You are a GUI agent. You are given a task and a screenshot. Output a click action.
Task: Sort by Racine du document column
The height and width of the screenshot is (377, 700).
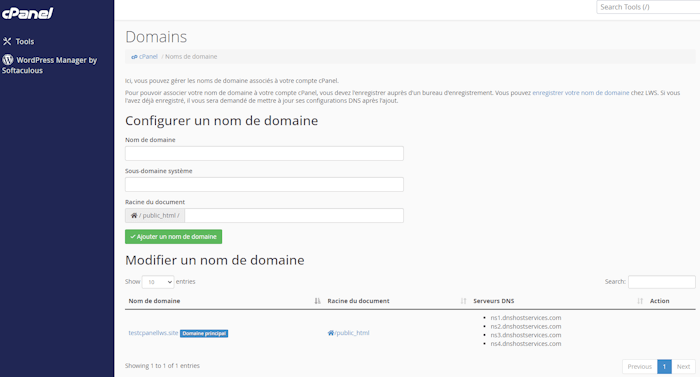point(396,301)
